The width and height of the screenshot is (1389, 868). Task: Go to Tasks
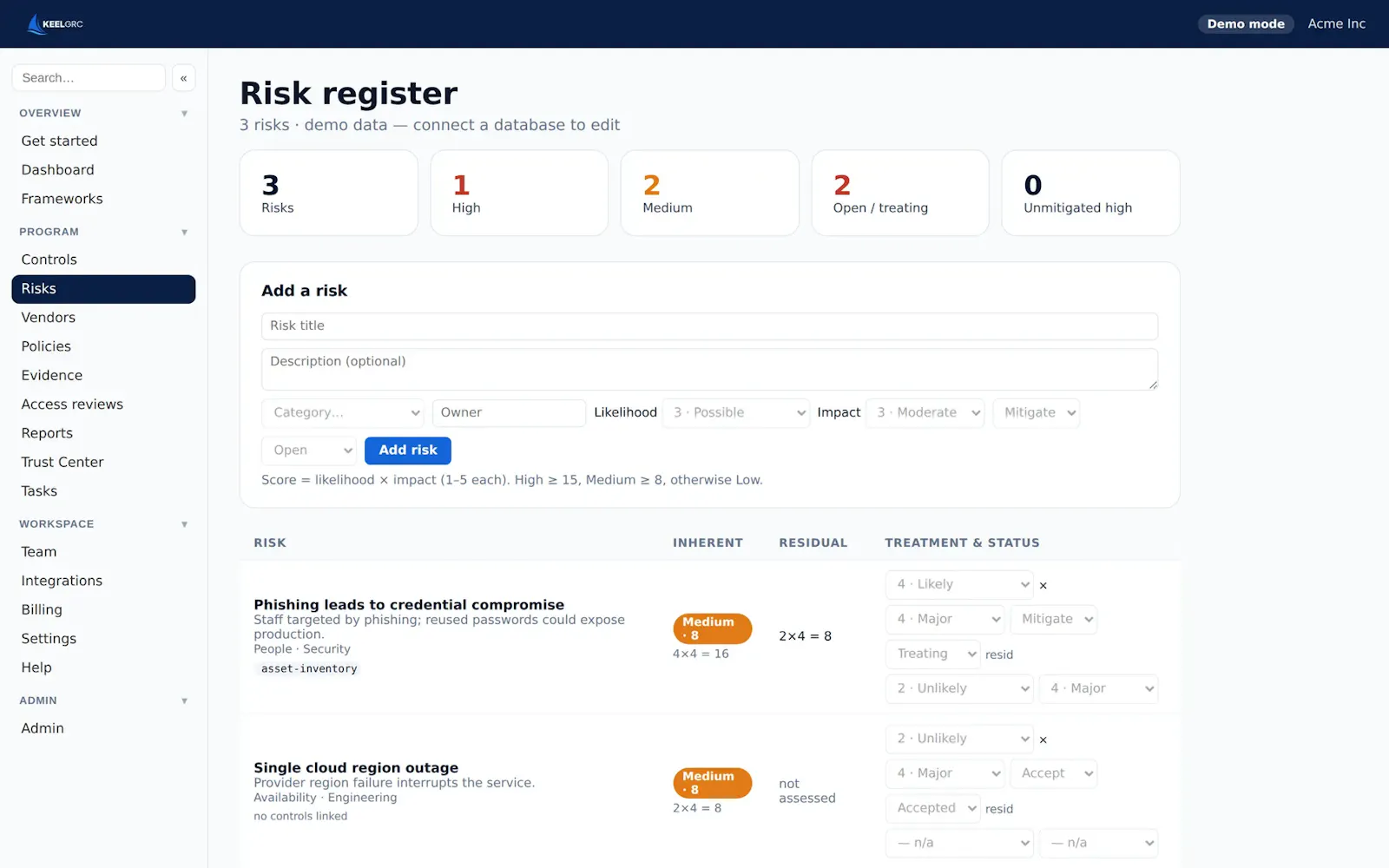point(103,491)
